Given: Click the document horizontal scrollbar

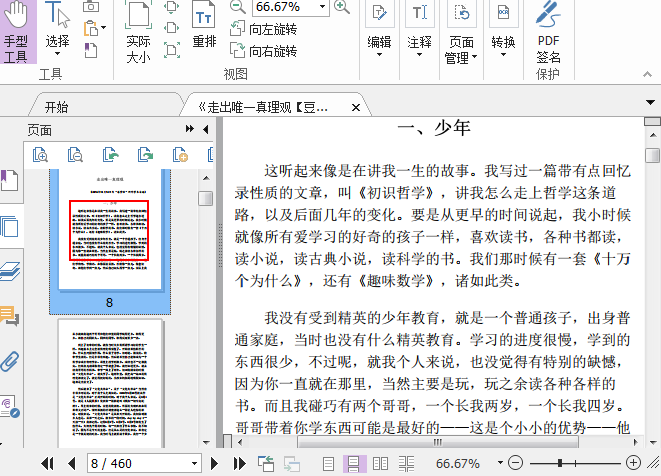Looking at the screenshot, I should tap(438, 442).
